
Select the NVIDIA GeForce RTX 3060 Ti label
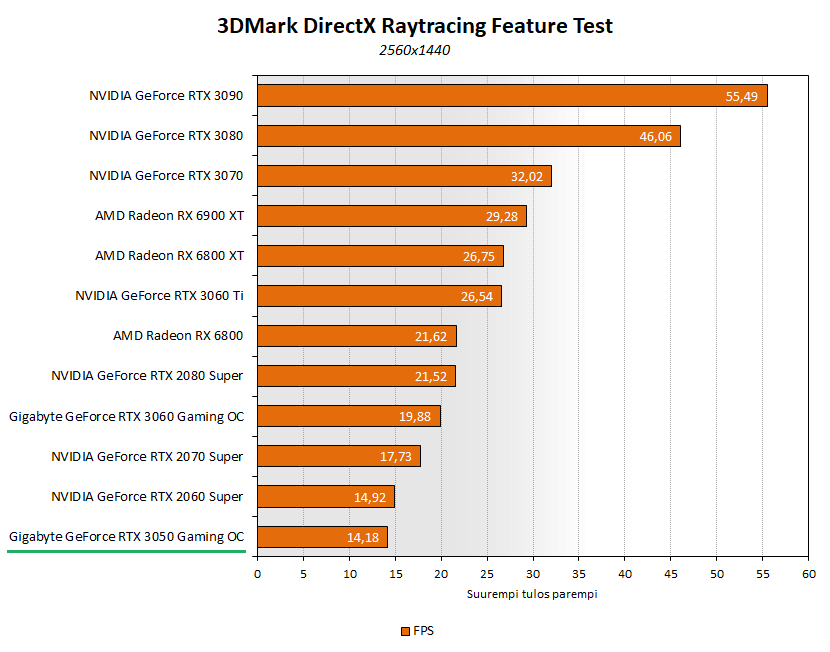159,296
